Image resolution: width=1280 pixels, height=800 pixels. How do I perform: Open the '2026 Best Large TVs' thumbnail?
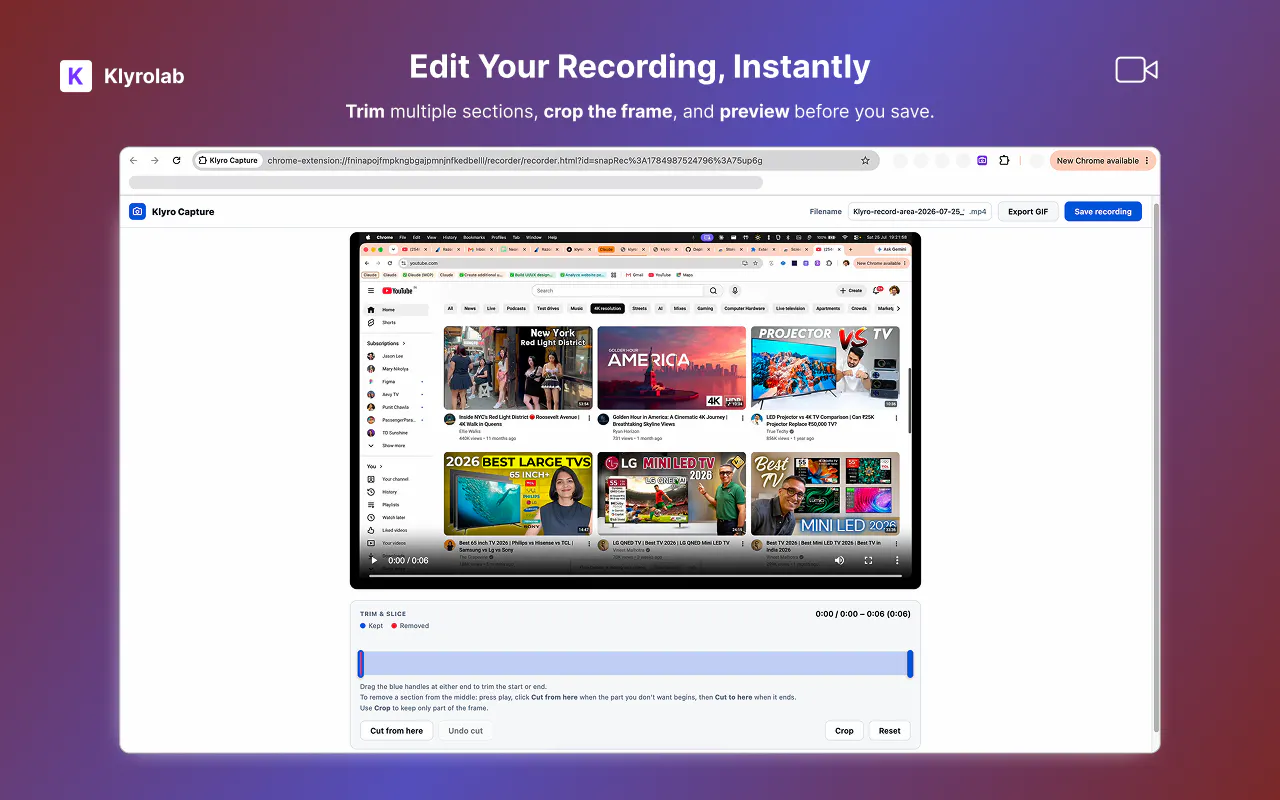pos(518,494)
